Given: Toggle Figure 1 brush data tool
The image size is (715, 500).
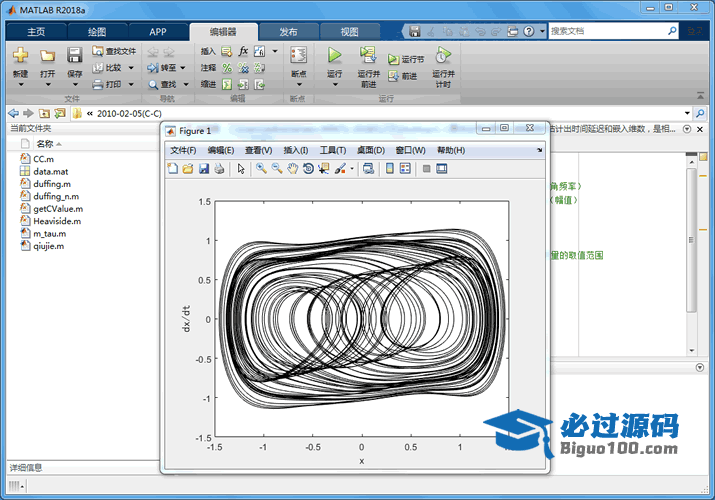Looking at the screenshot, I should tap(340, 169).
